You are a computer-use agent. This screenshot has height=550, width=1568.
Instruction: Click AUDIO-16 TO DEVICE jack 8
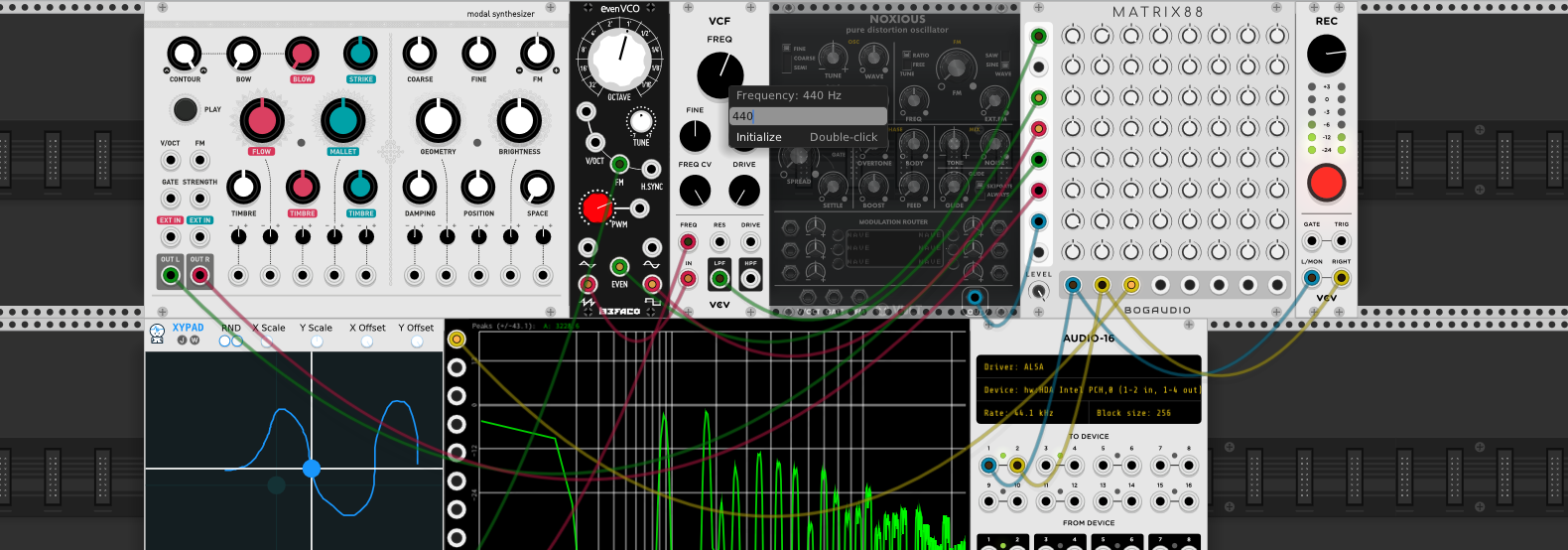point(1189,465)
